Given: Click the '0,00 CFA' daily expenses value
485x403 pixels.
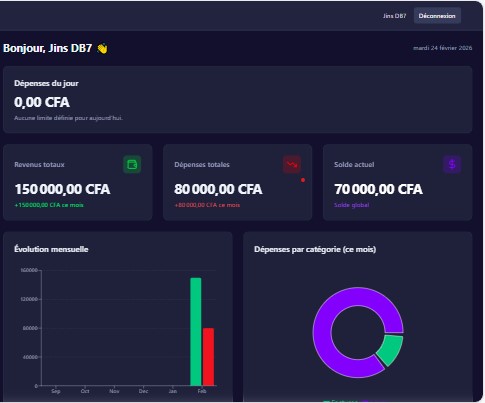Looking at the screenshot, I should [42, 102].
